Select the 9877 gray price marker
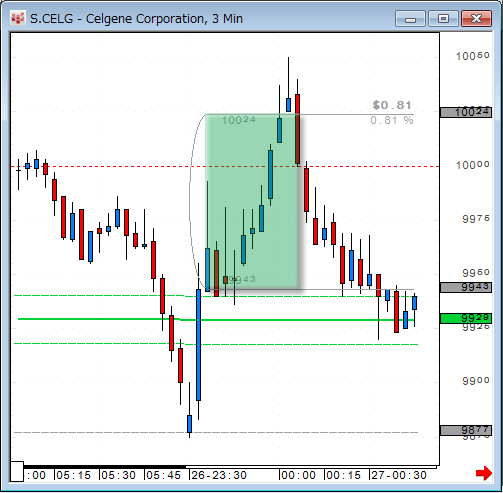The width and height of the screenshot is (503, 493). (x=466, y=430)
